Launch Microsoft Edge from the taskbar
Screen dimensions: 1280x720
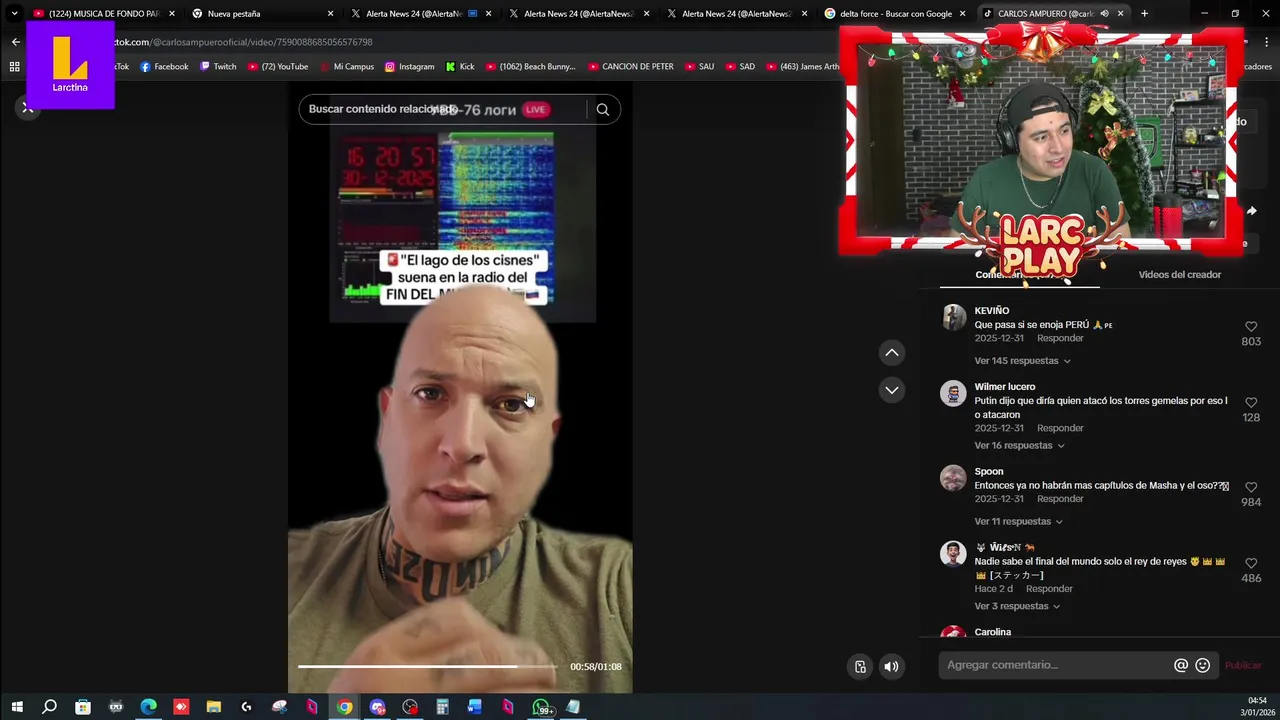(148, 707)
